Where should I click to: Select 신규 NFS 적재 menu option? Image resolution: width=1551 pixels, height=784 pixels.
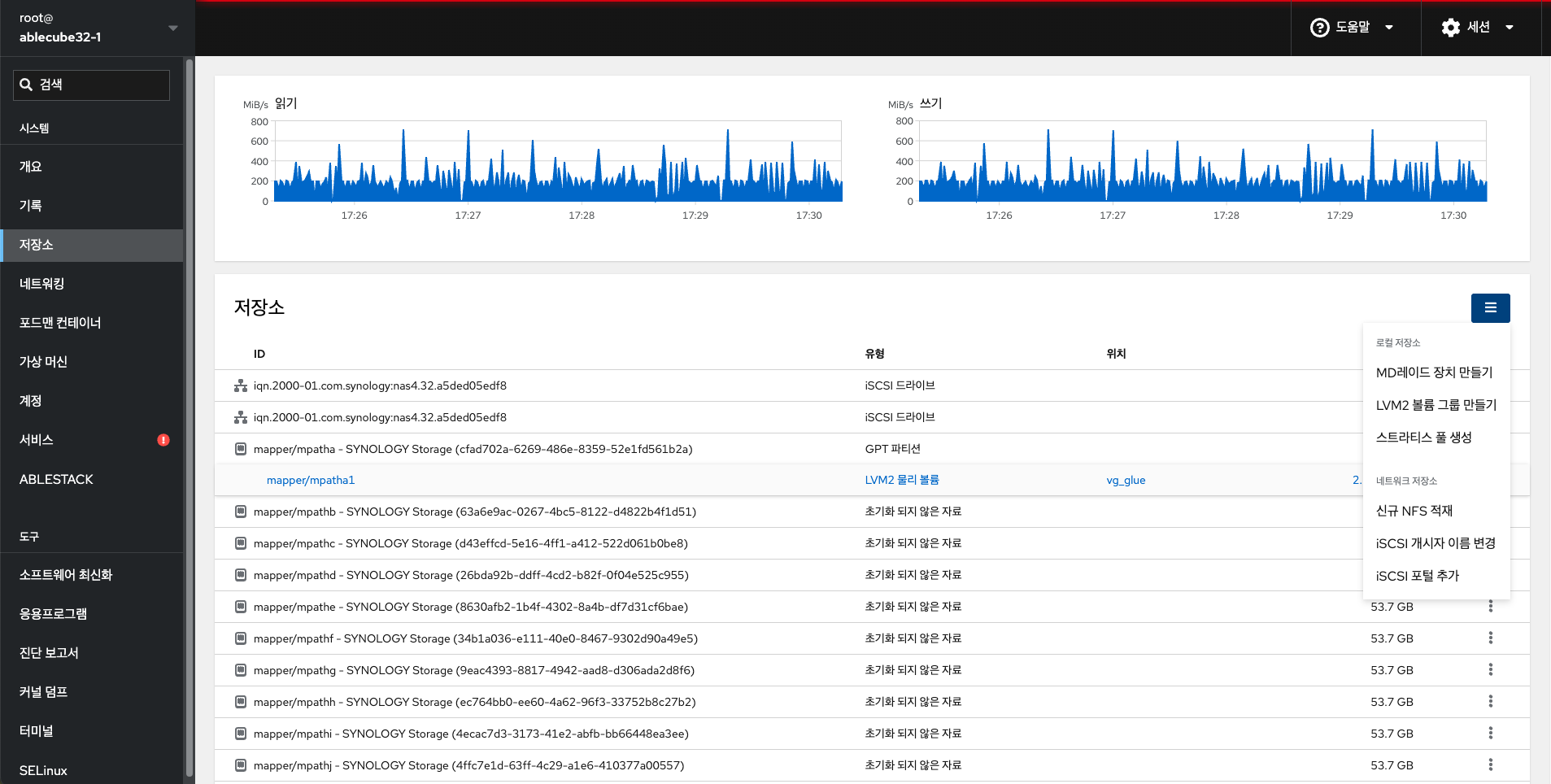pos(1414,511)
